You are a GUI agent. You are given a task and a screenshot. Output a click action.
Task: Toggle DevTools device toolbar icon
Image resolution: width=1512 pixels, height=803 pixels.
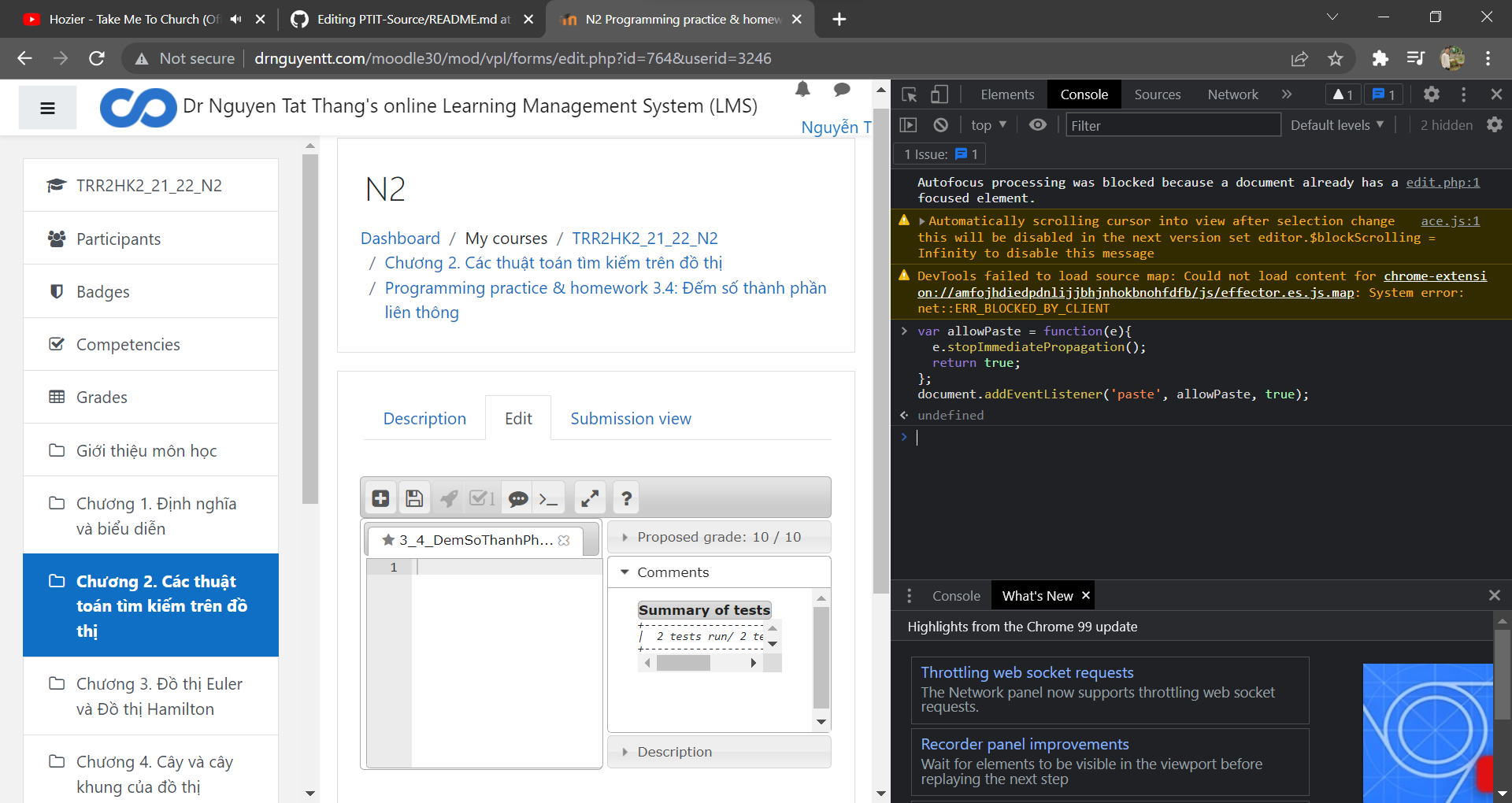(x=939, y=94)
